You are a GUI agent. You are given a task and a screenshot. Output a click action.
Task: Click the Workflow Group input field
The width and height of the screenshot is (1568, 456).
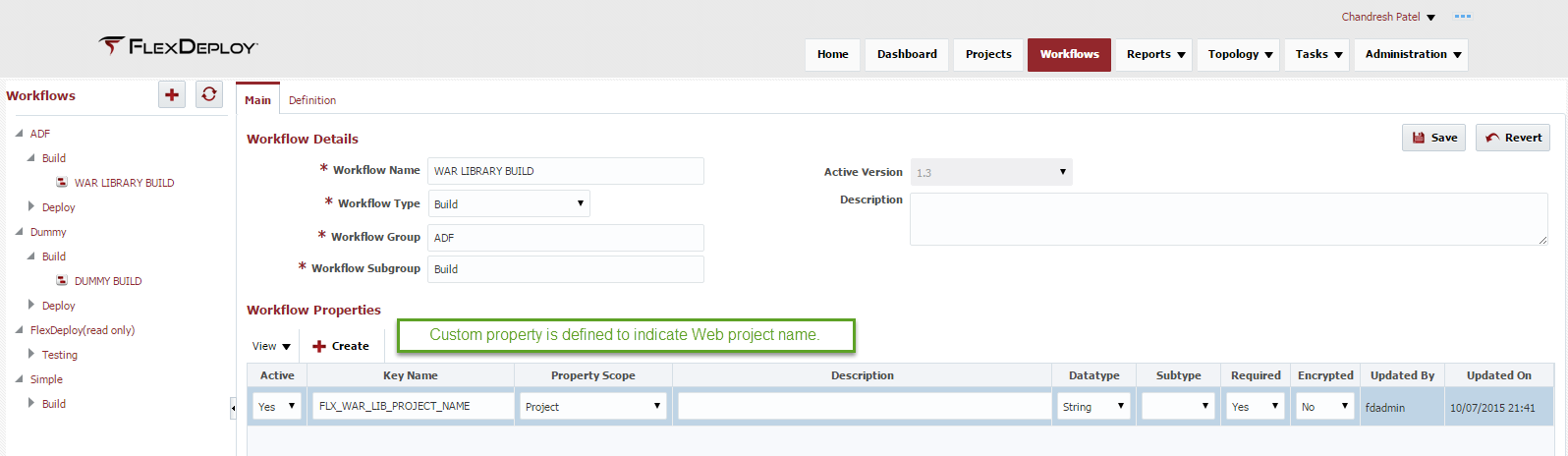coord(566,238)
